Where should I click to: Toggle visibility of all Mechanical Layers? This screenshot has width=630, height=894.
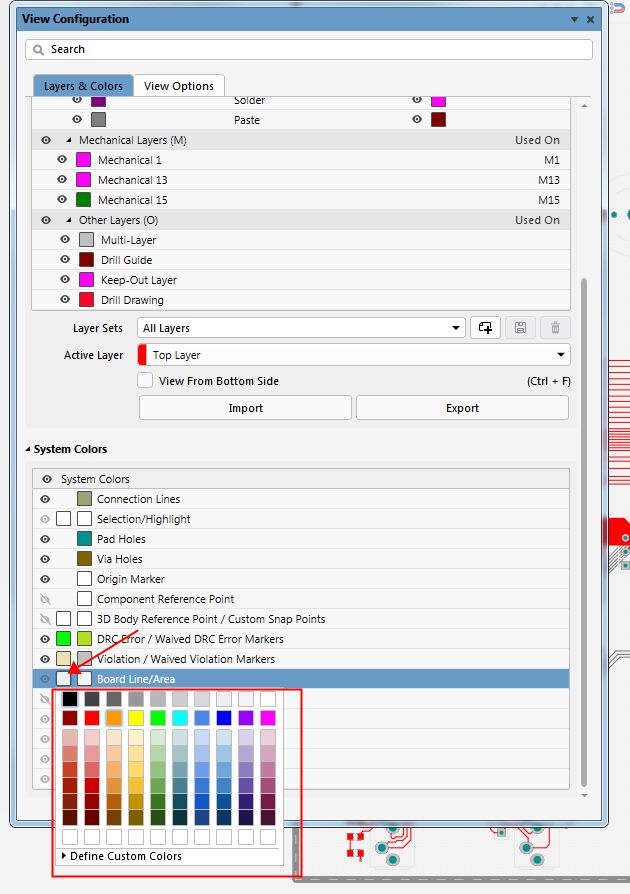46,140
